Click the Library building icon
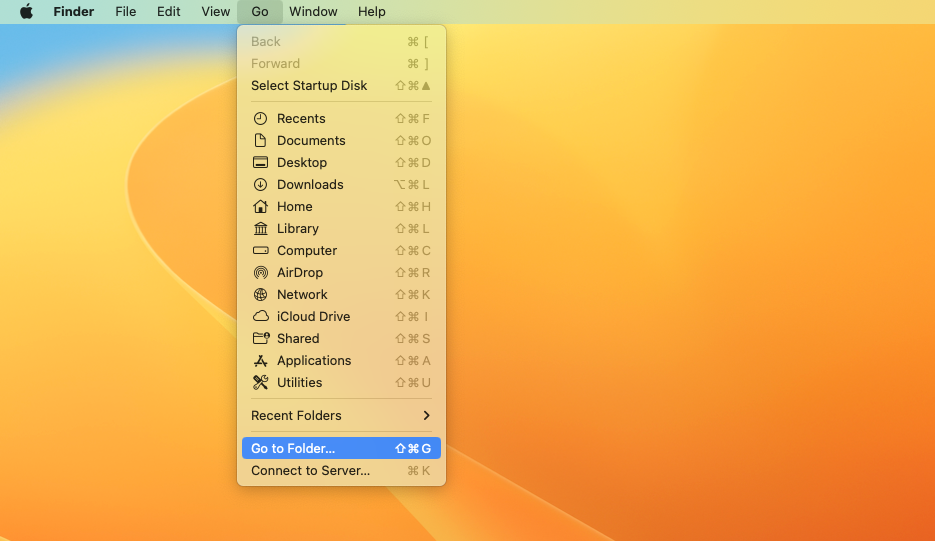The height and width of the screenshot is (541, 935). (261, 228)
